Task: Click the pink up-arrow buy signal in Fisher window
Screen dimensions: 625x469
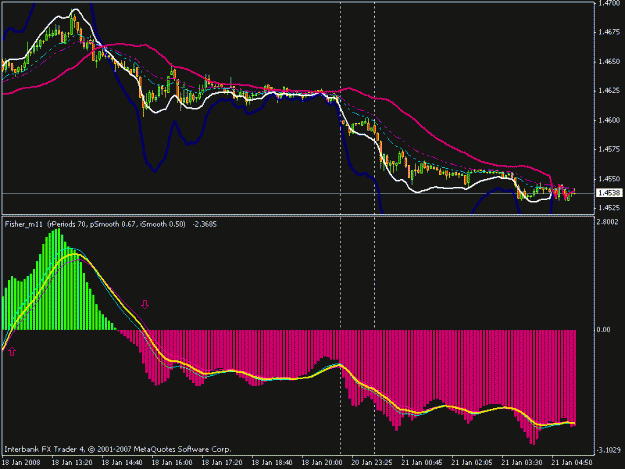Action: point(12,351)
